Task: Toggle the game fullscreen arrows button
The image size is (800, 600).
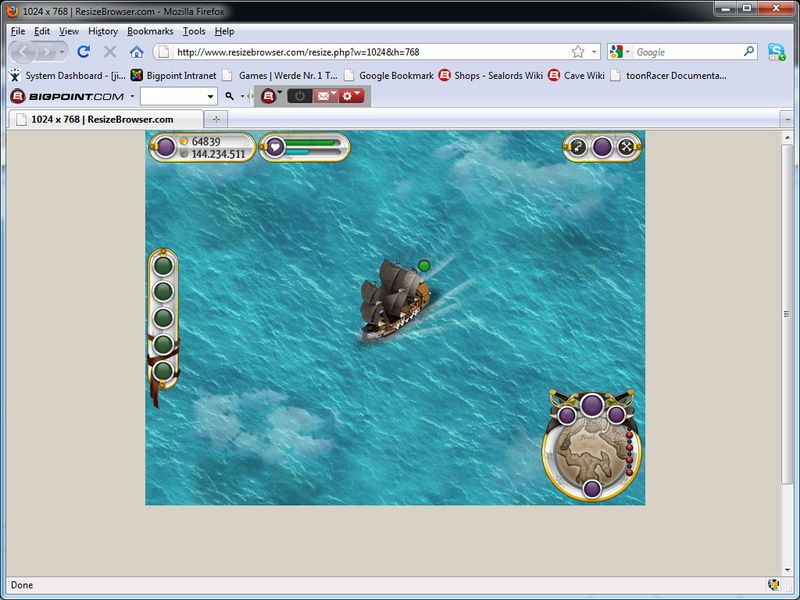Action: click(x=626, y=147)
